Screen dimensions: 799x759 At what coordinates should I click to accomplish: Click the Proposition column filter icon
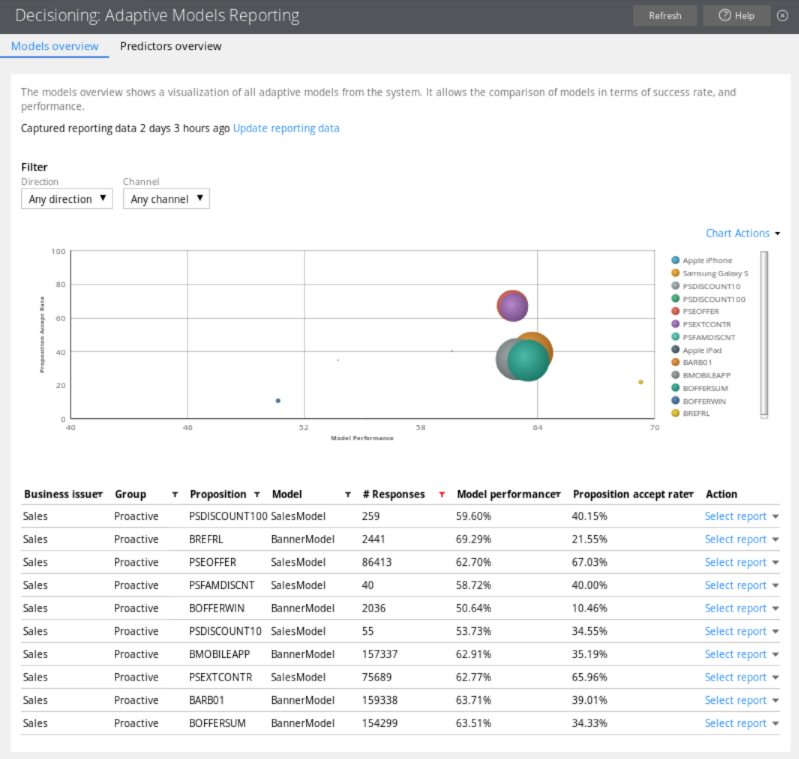(257, 495)
